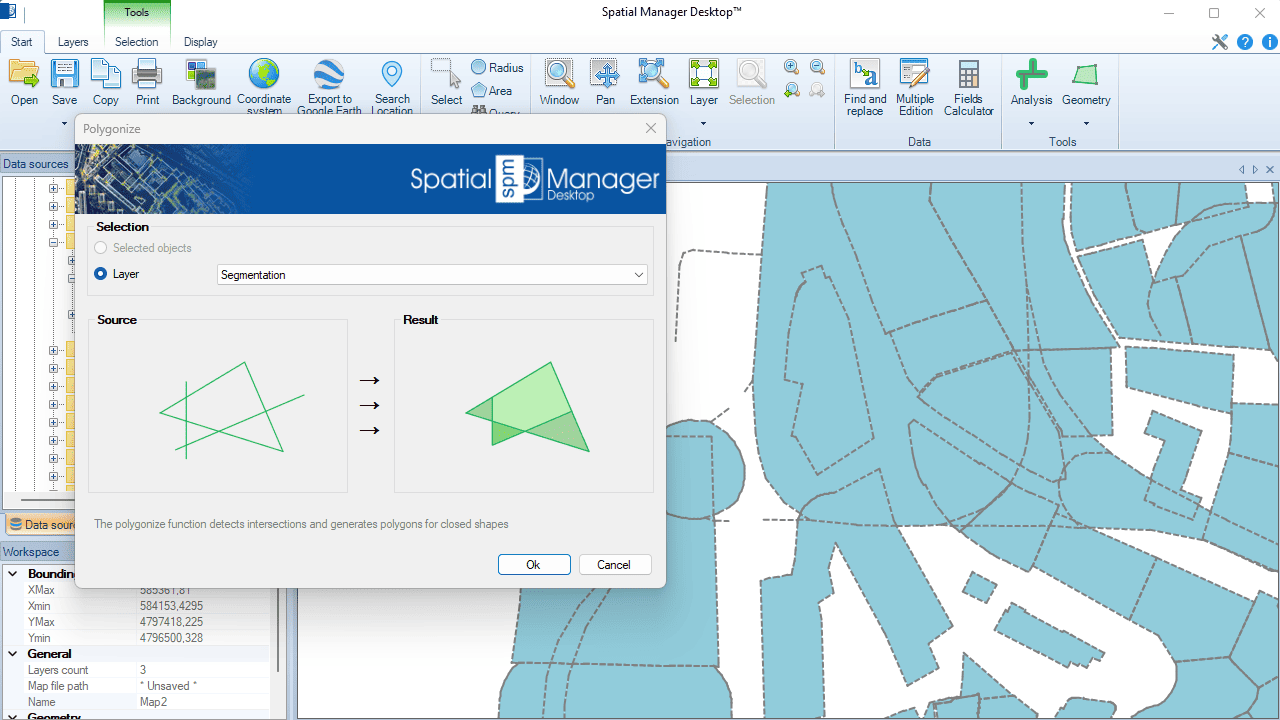
Task: Click Cancel in Polygonize dialog
Action: click(x=615, y=565)
